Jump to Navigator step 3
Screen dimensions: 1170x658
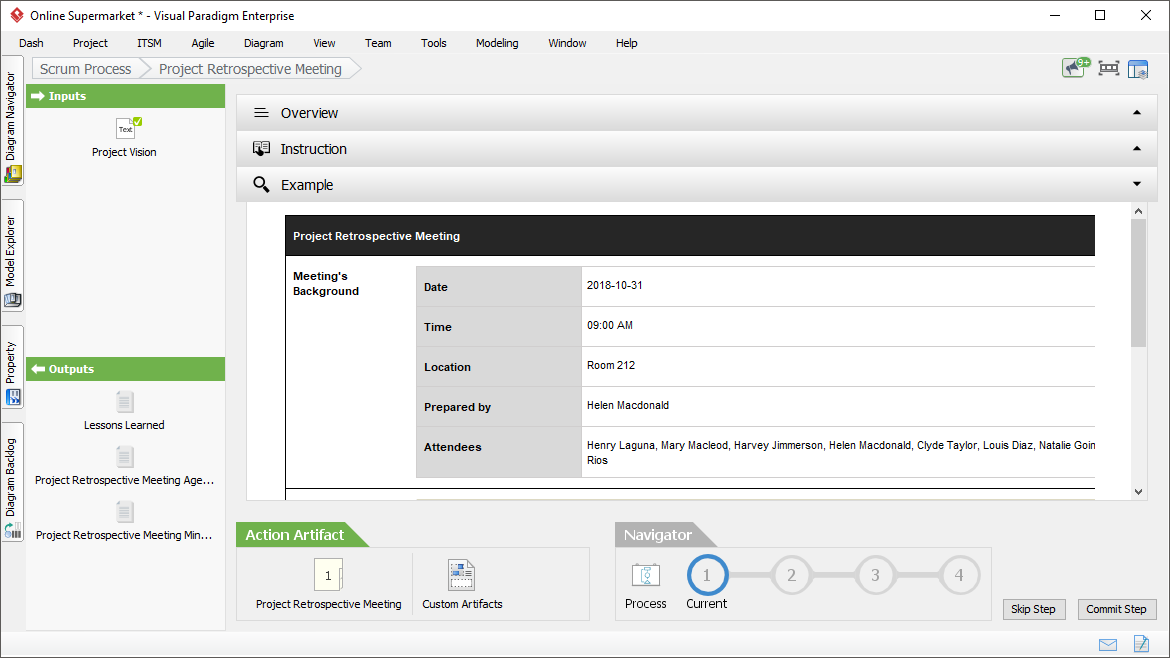tap(875, 575)
